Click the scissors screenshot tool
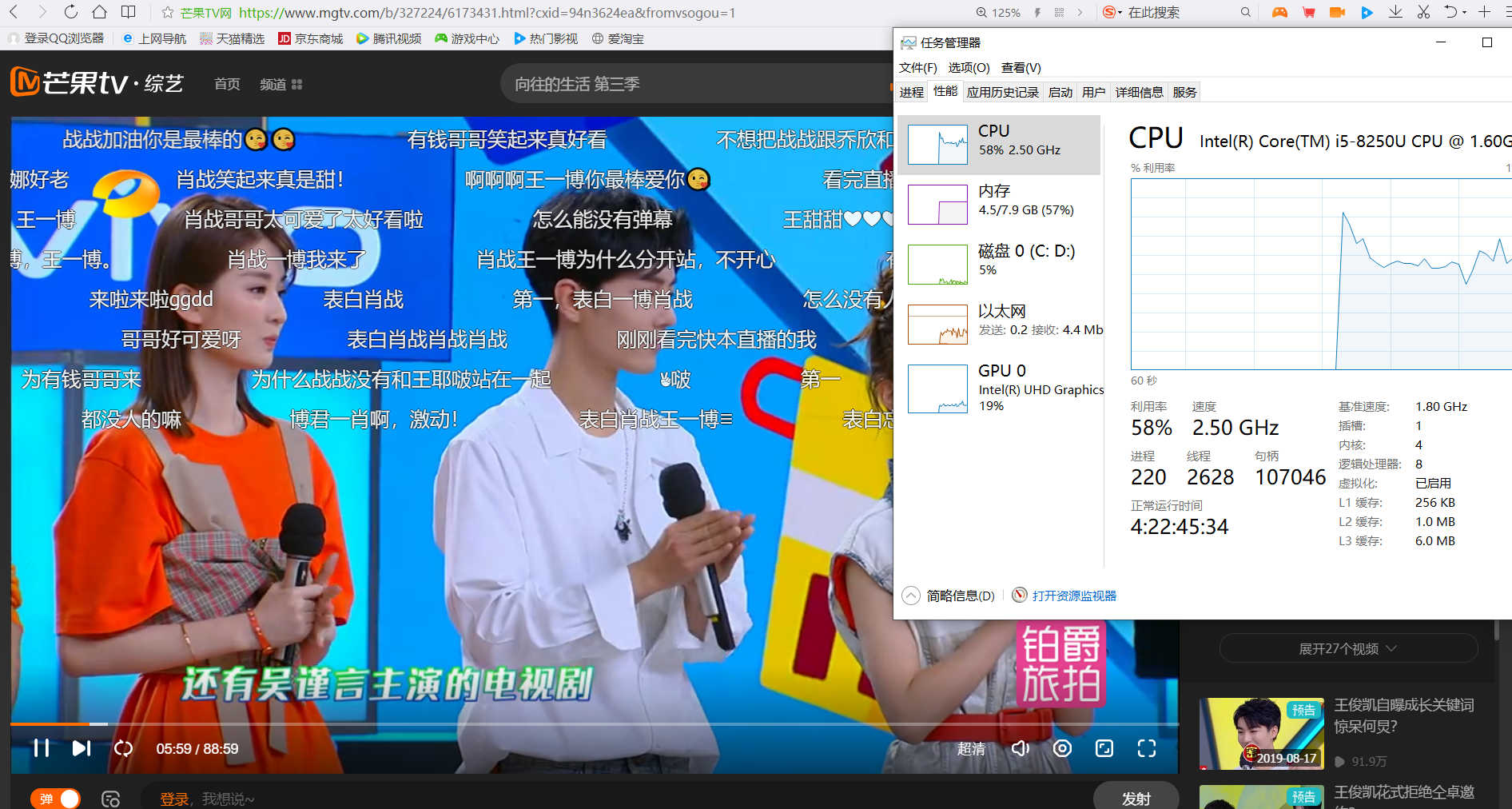 tap(1423, 12)
